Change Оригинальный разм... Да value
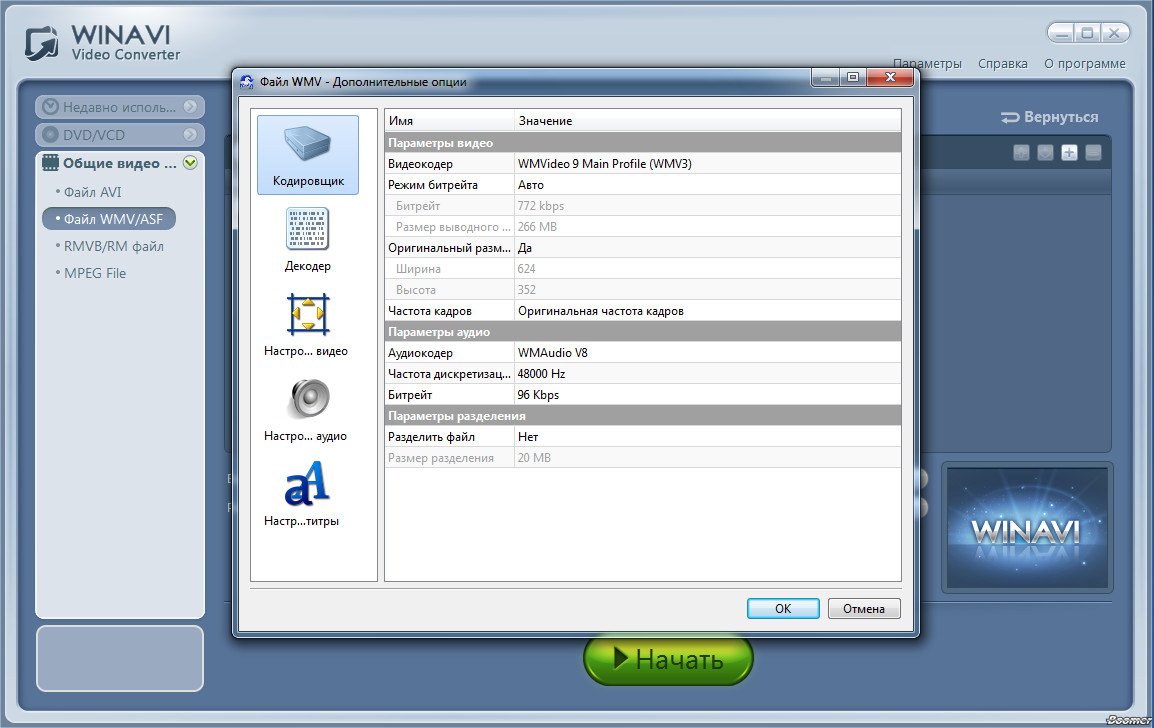Viewport: 1154px width, 728px height. pyautogui.click(x=707, y=248)
